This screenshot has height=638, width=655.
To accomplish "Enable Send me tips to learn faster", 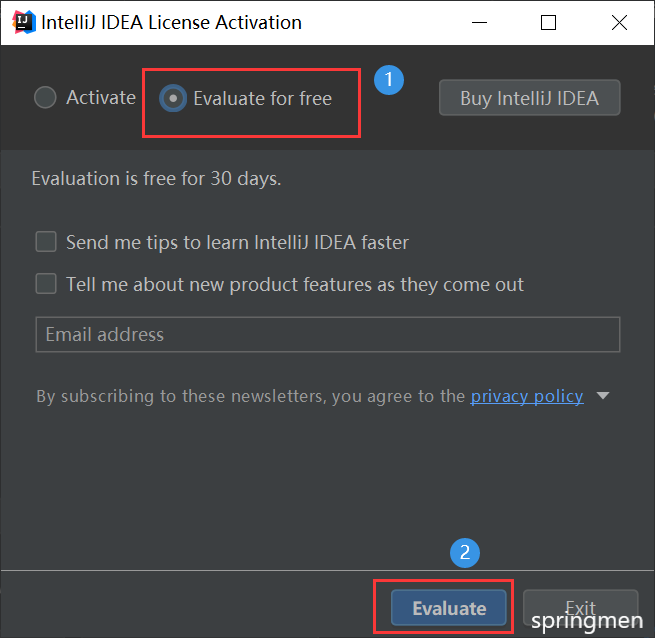I will coord(46,242).
